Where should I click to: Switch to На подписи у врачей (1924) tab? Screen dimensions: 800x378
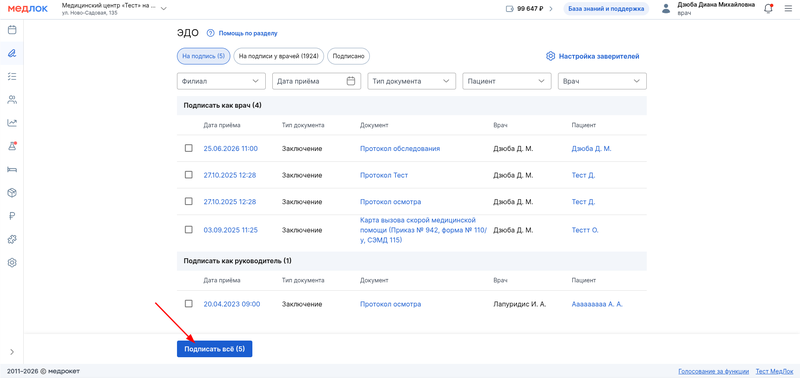point(279,56)
